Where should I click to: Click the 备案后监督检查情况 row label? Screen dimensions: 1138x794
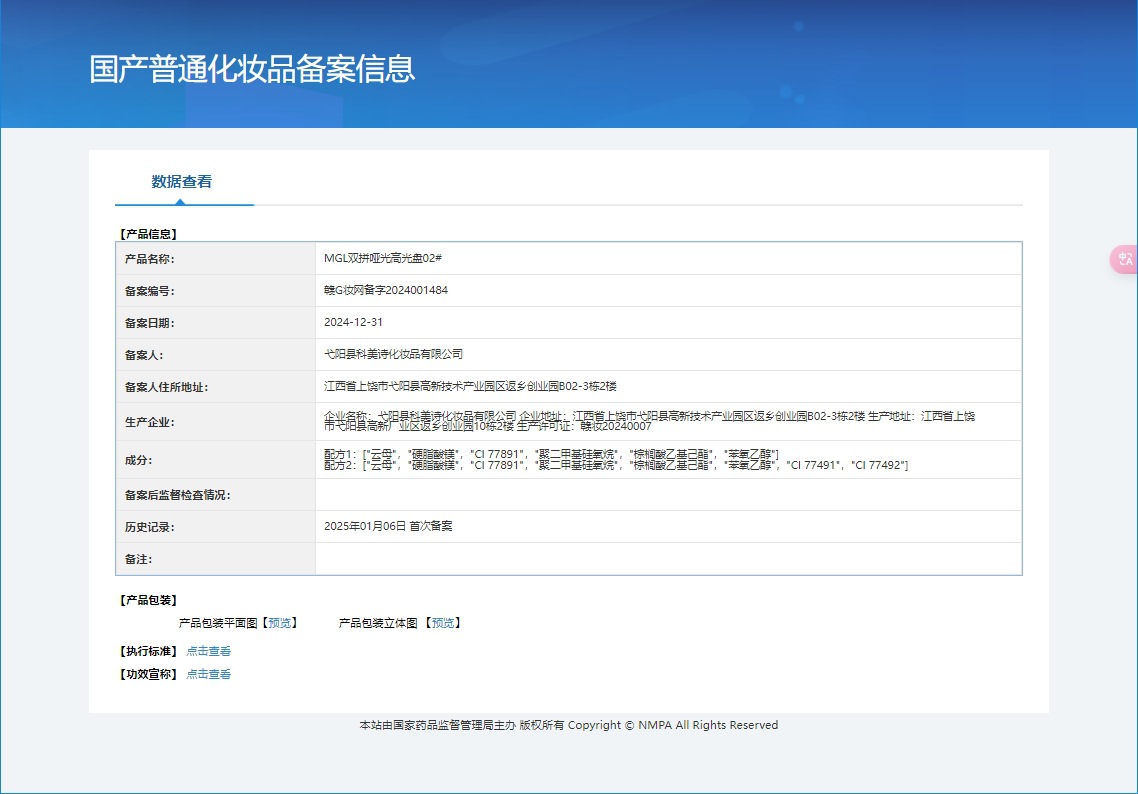click(178, 495)
